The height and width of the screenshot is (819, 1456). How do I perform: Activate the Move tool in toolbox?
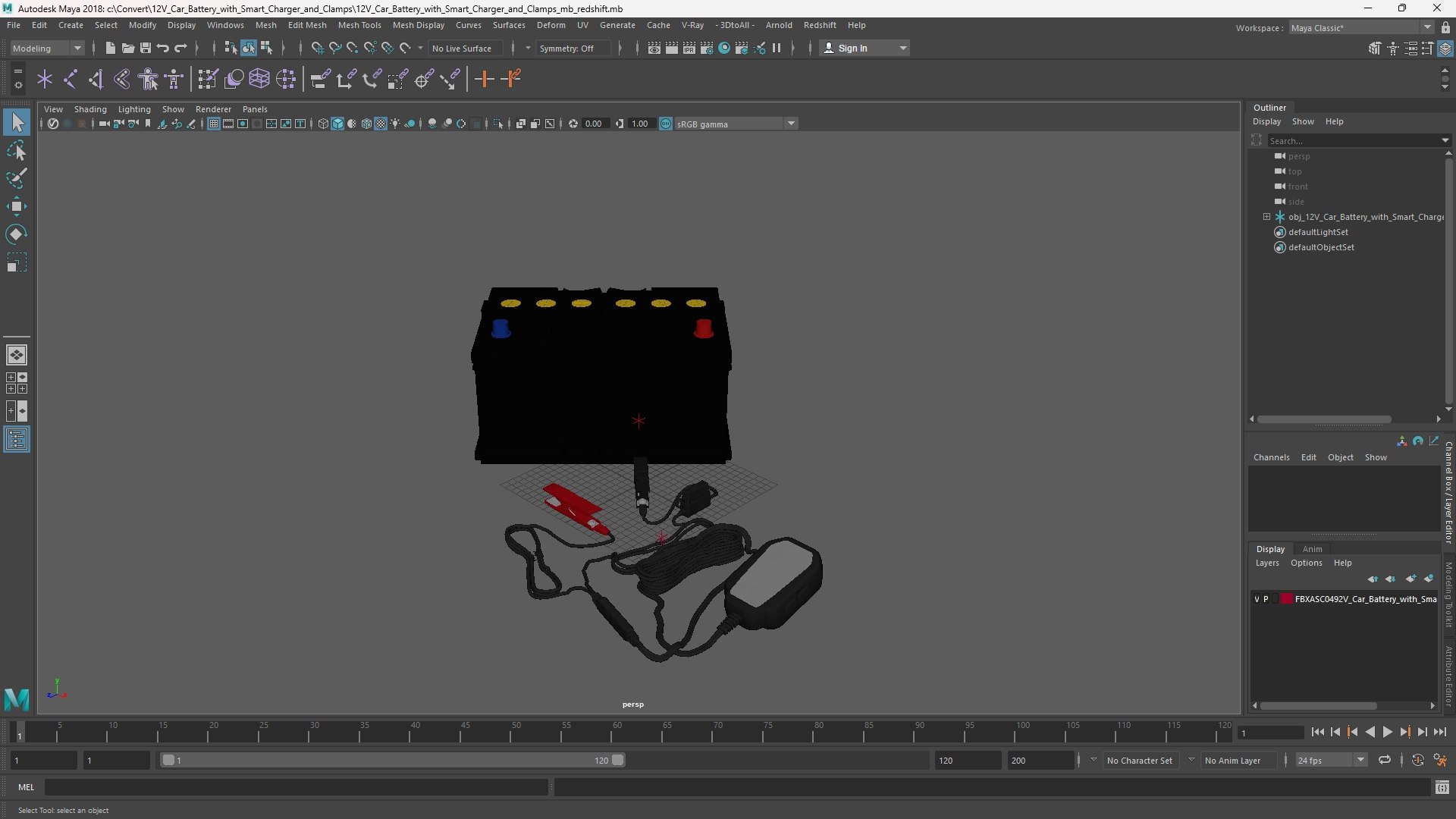click(x=17, y=206)
